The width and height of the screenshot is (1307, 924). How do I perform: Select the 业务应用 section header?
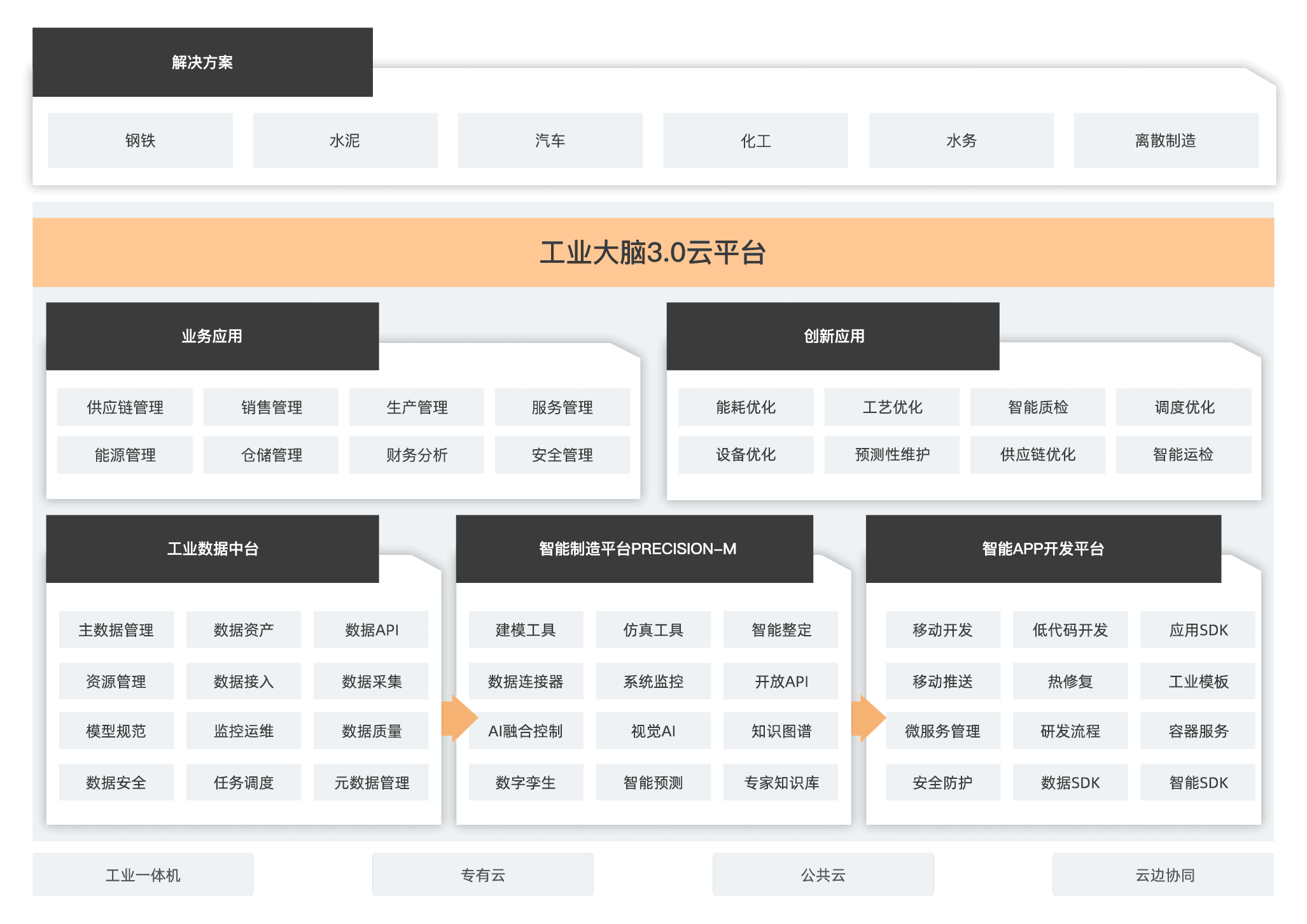point(212,336)
